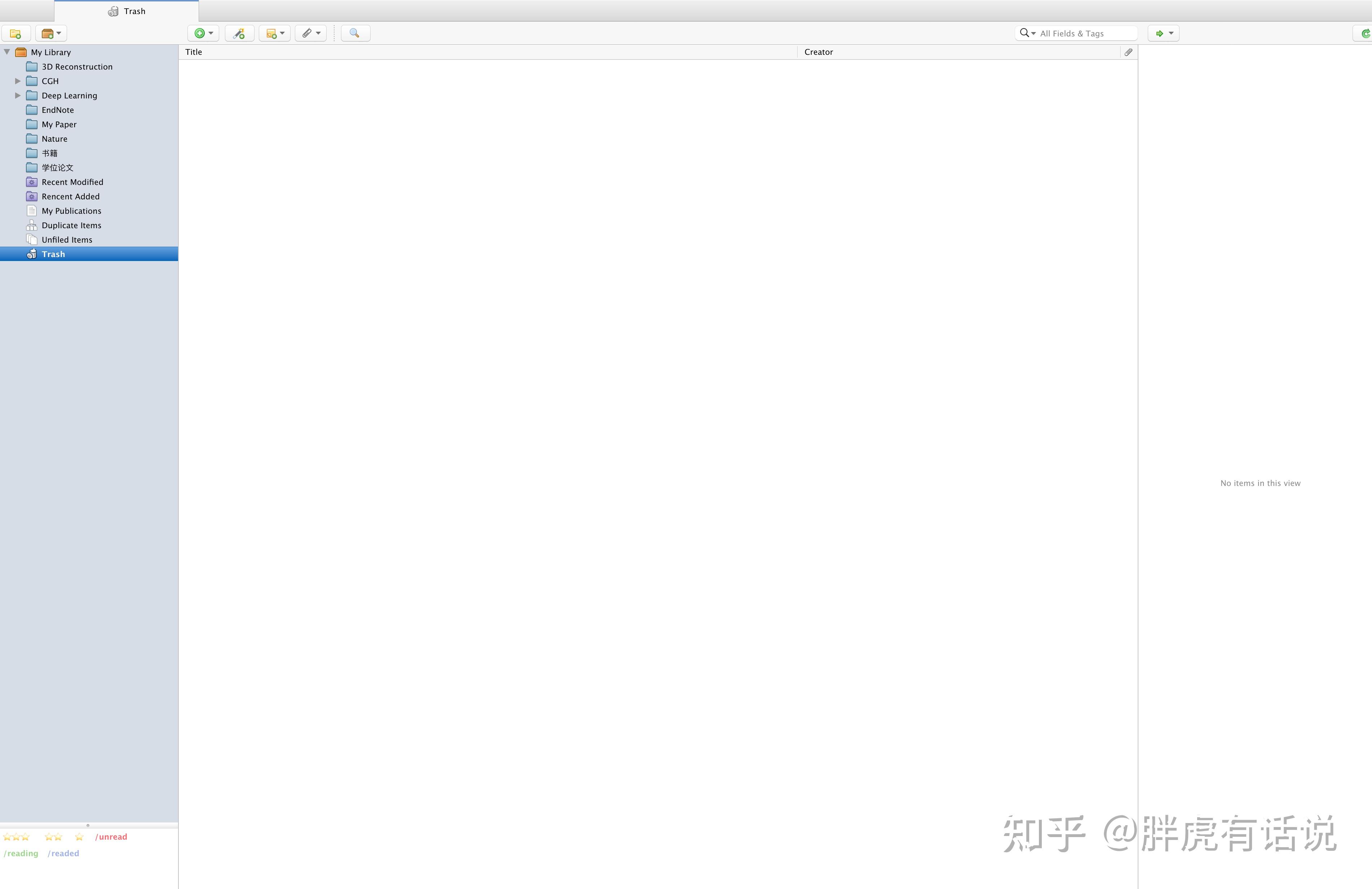Collapse My Library in the sidebar

(6, 51)
